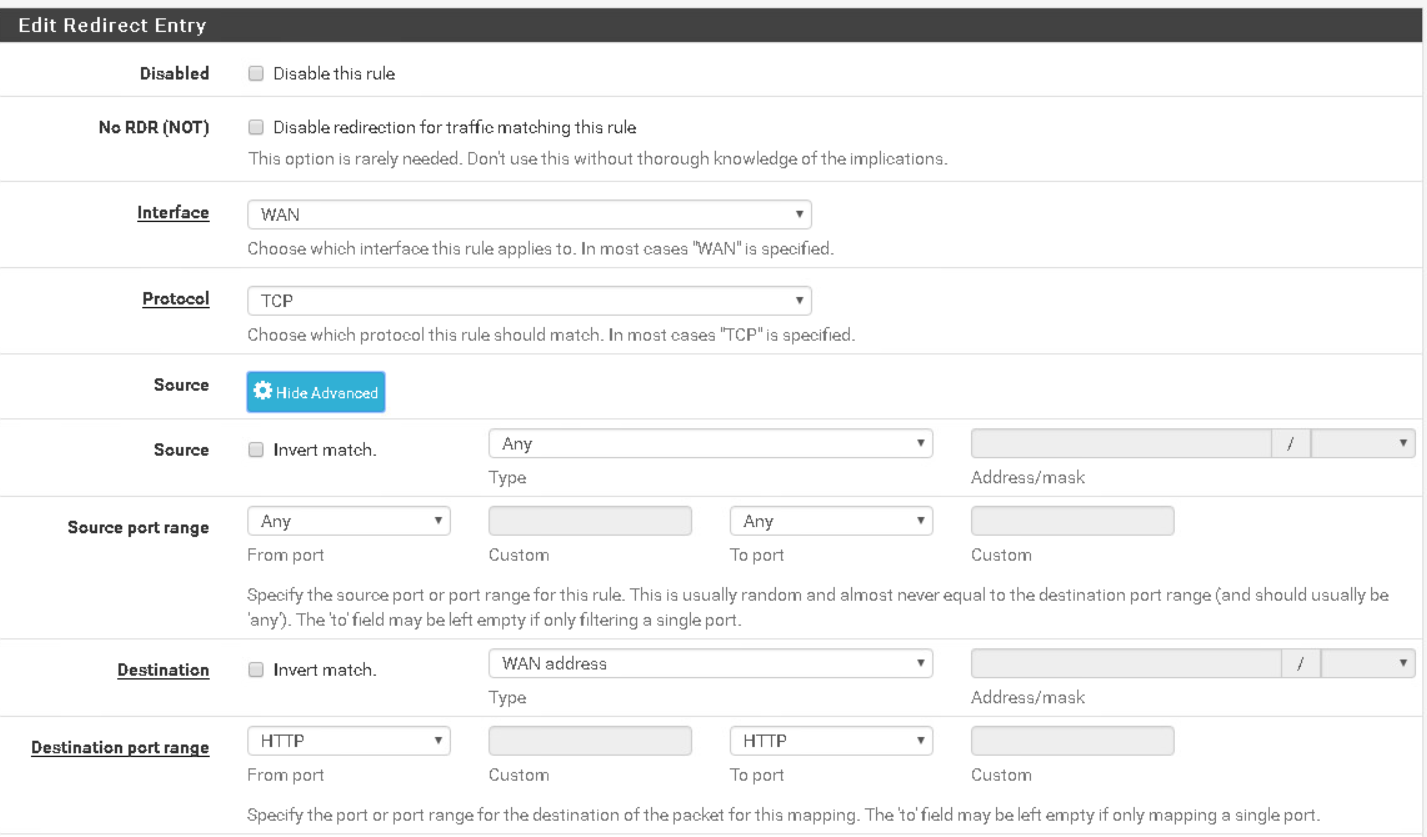Click the underlined Interface label
The width and height of the screenshot is (1427, 837).
click(173, 213)
